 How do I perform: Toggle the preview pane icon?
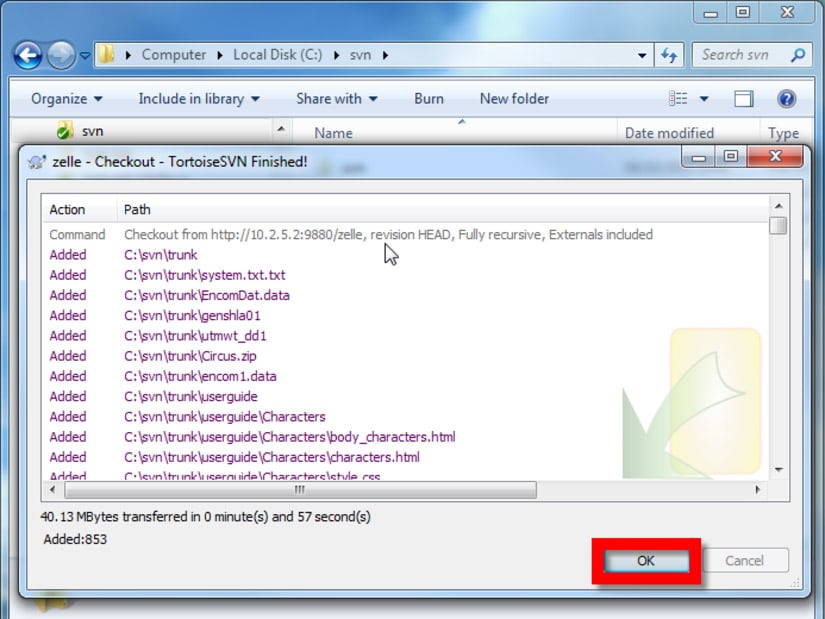(743, 98)
